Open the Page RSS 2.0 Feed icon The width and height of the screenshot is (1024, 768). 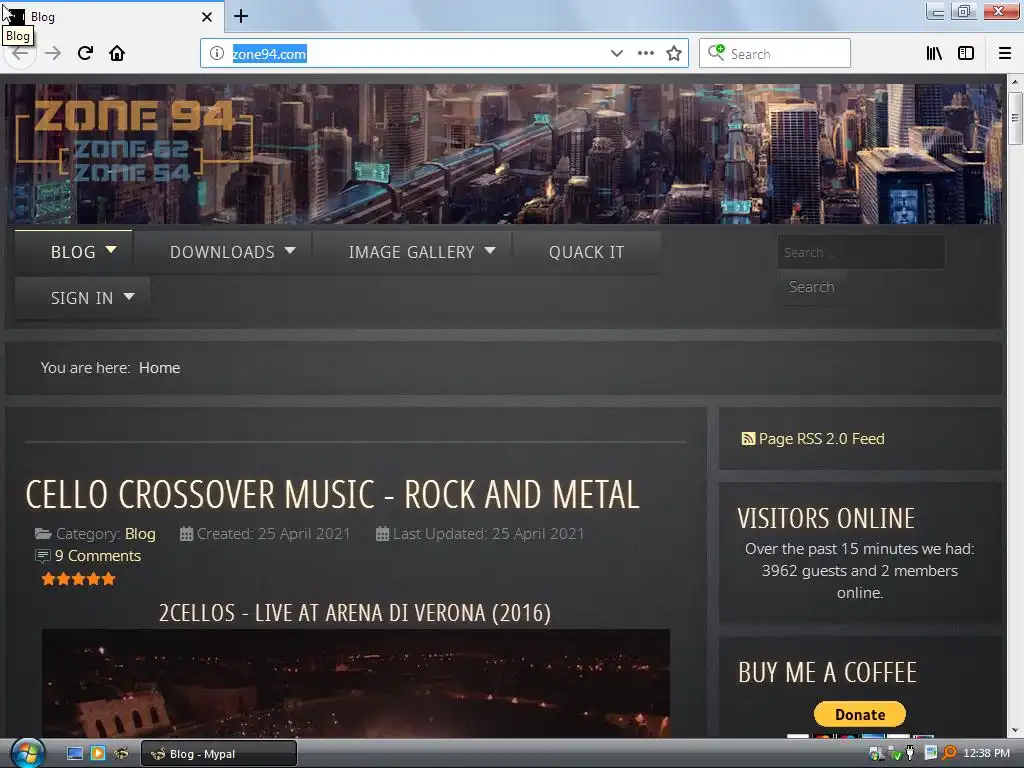(748, 439)
